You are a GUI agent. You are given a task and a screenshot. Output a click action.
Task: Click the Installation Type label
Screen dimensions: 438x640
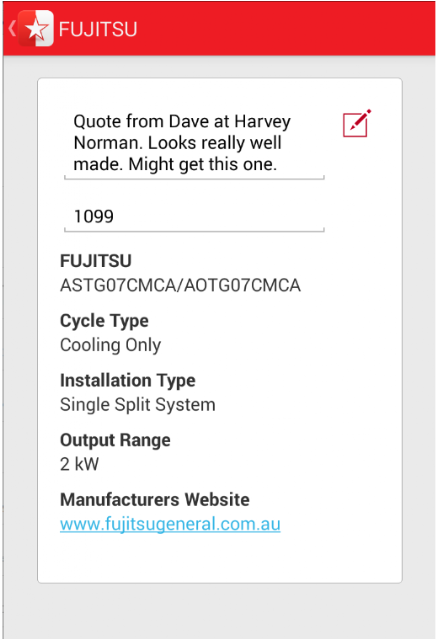click(128, 380)
